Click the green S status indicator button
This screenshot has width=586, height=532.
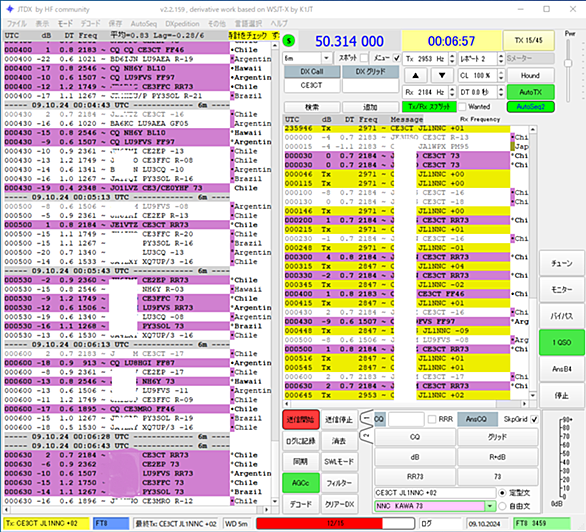tap(289, 40)
